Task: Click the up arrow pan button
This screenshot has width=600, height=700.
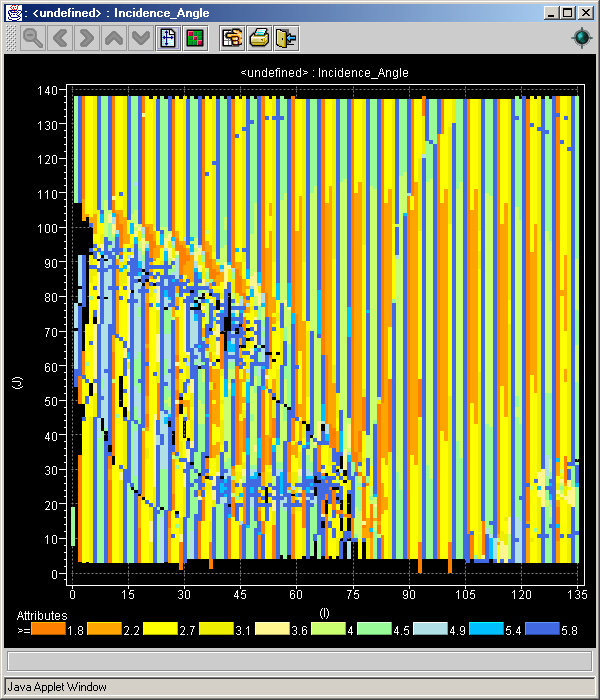Action: (x=114, y=38)
